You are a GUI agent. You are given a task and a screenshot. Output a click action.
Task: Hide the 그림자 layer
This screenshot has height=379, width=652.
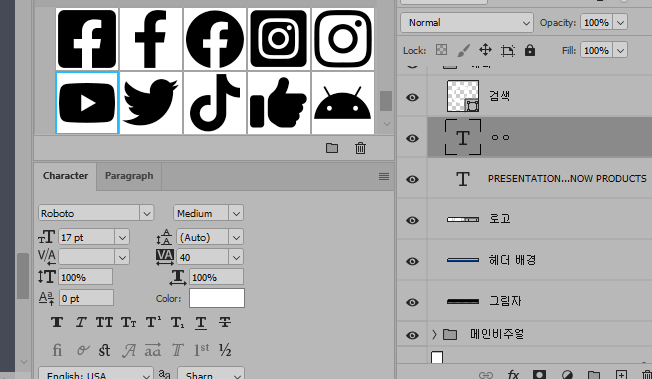click(x=412, y=302)
